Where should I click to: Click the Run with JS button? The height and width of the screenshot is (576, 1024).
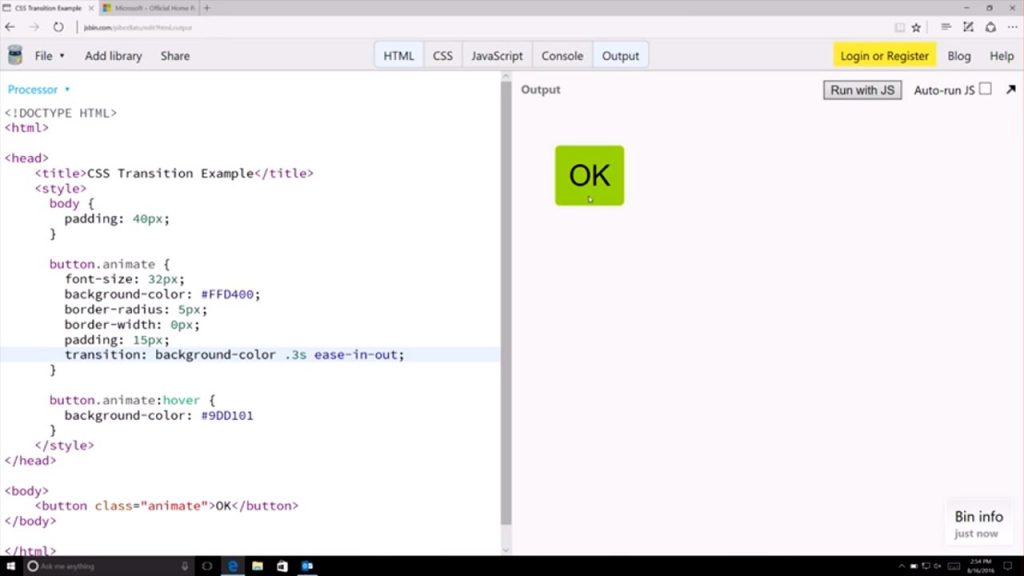click(x=861, y=89)
